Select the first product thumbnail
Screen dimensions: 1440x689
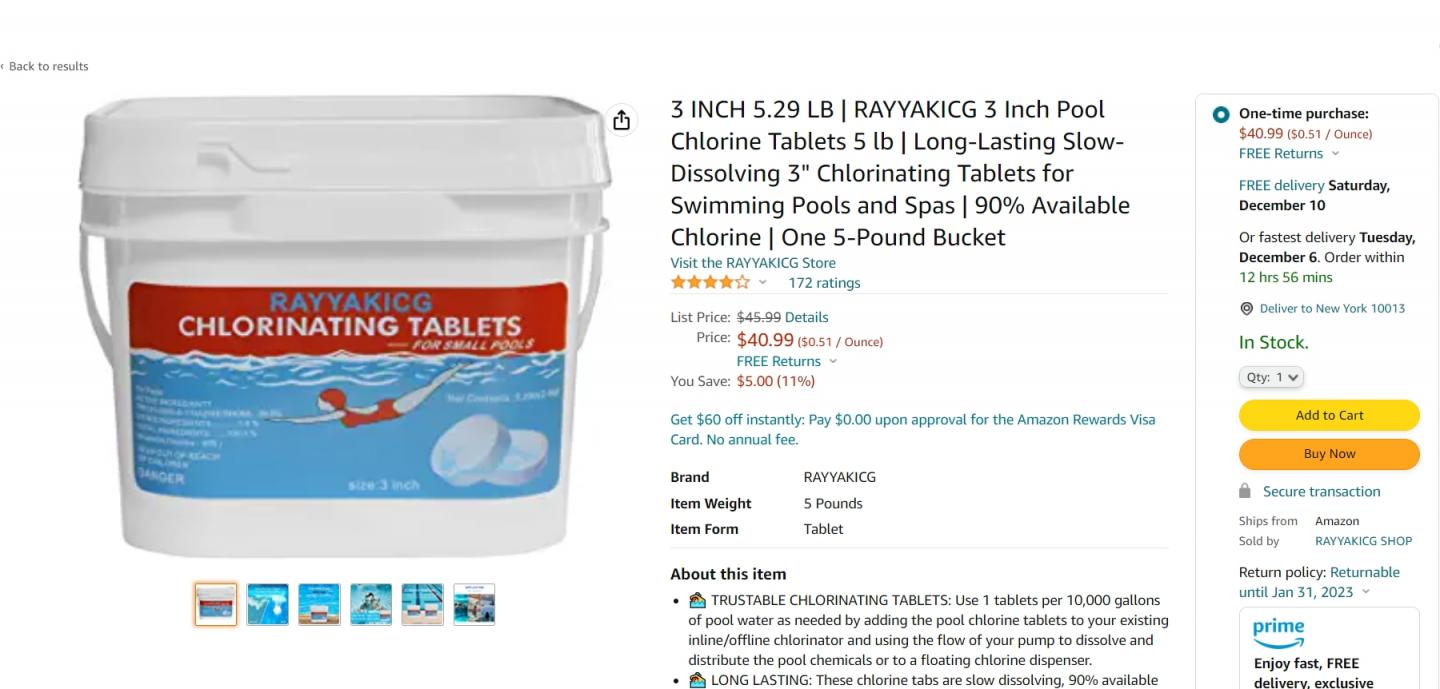(x=216, y=605)
